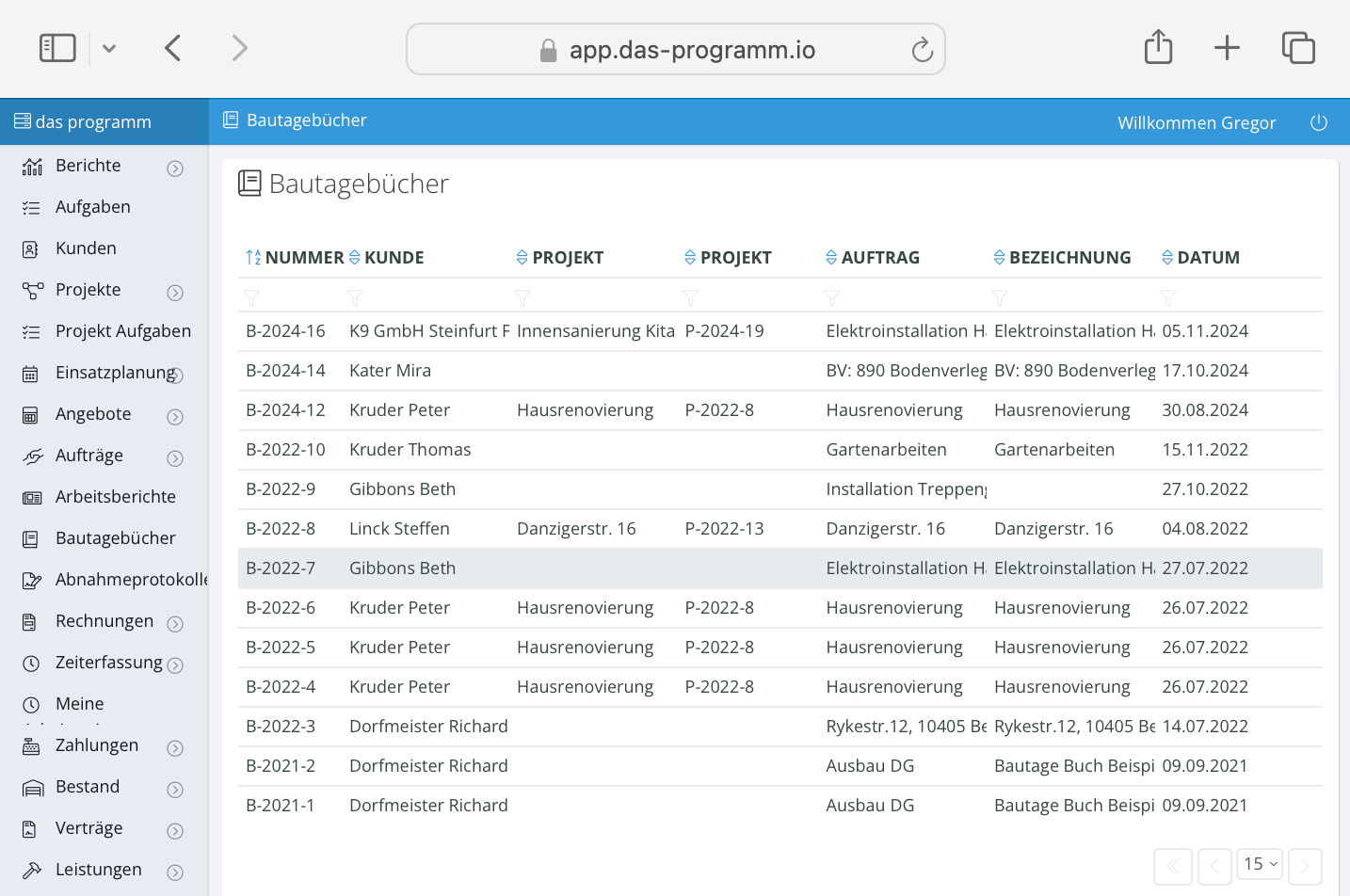Click the Aufträge handshake icon

(x=33, y=456)
